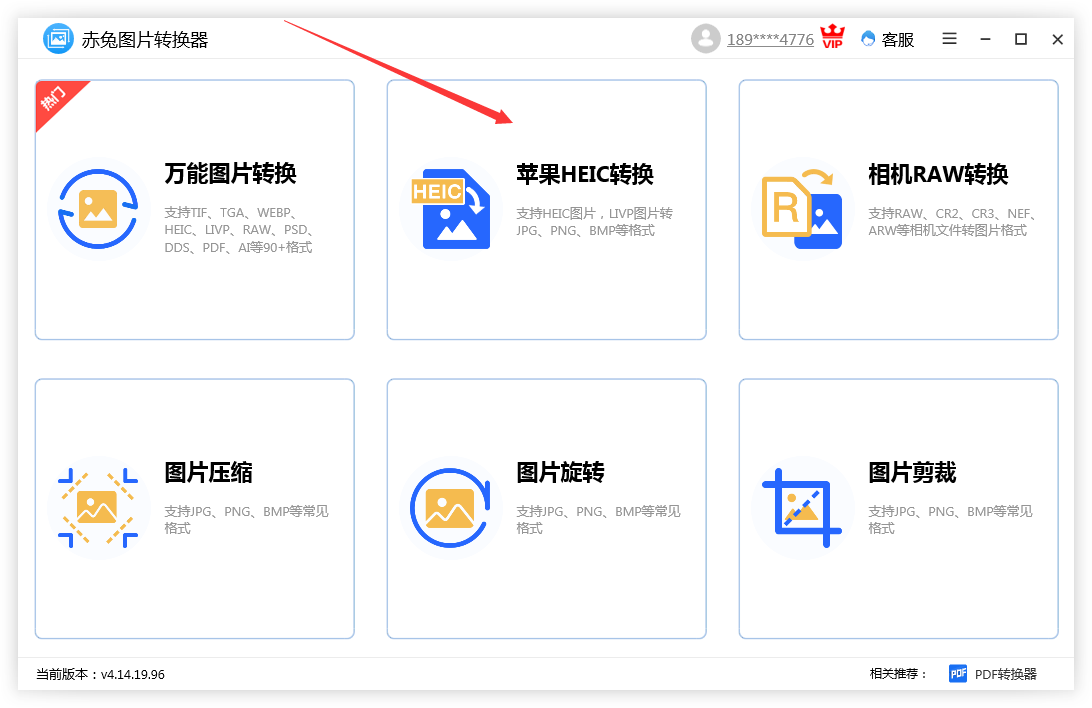This screenshot has width=1092, height=708.
Task: Close the converter window
Action: [1057, 40]
